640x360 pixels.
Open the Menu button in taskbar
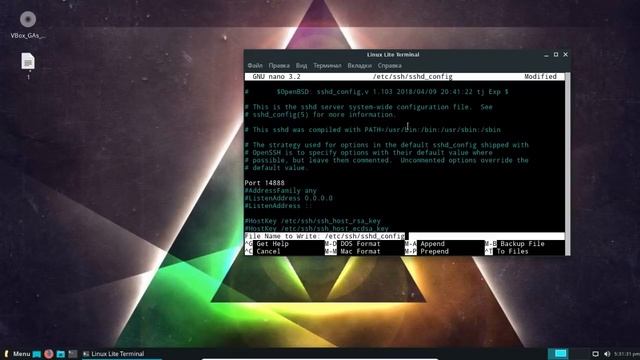[x=17, y=354]
